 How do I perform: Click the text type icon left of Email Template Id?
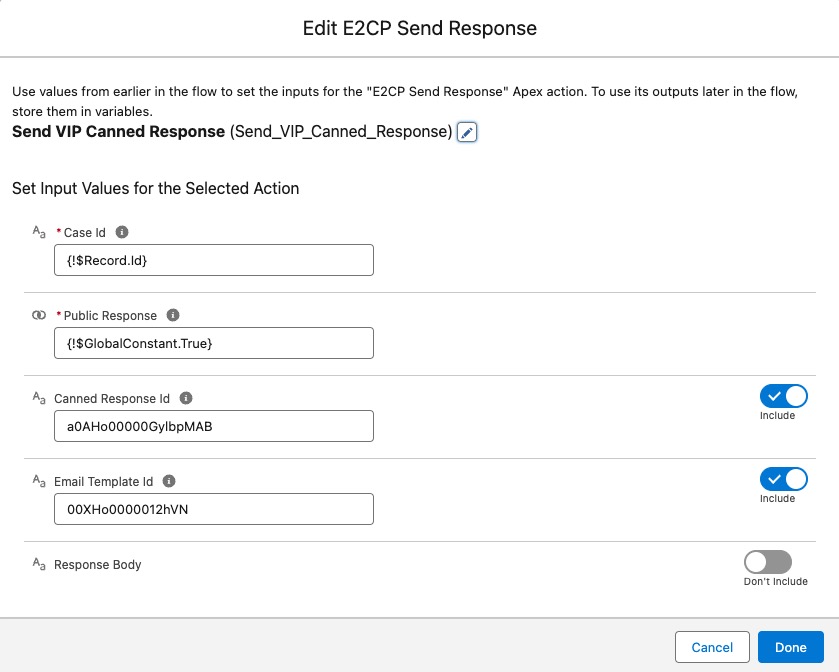pos(39,481)
